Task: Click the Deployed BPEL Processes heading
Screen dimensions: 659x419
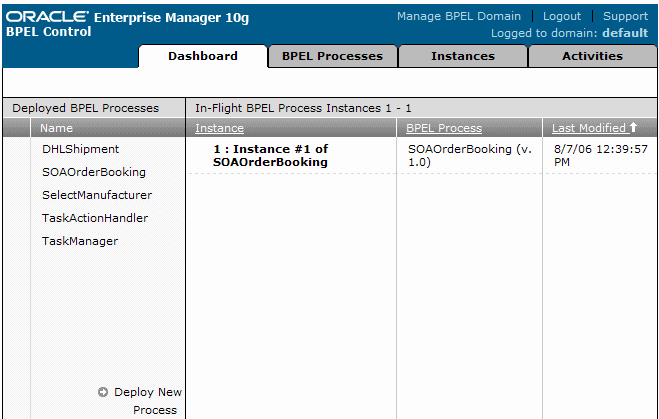Action: coord(86,108)
